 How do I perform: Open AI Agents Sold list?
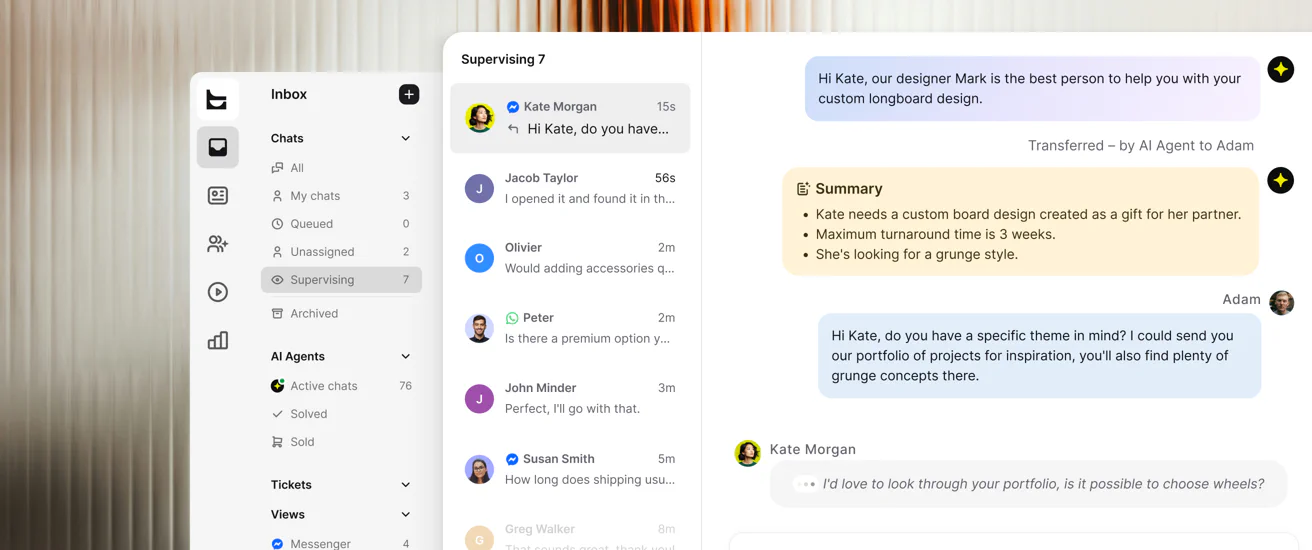341,442
